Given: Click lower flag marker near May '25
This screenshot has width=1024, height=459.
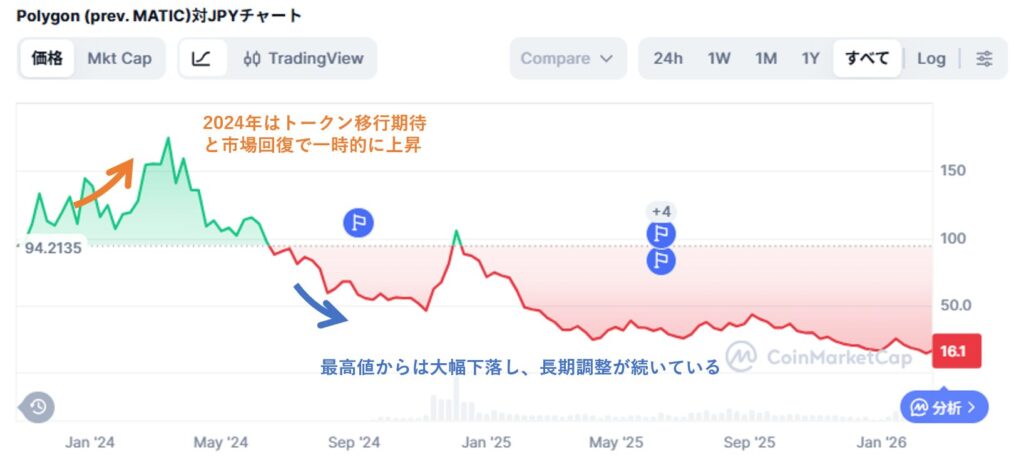Looking at the screenshot, I should click(661, 261).
